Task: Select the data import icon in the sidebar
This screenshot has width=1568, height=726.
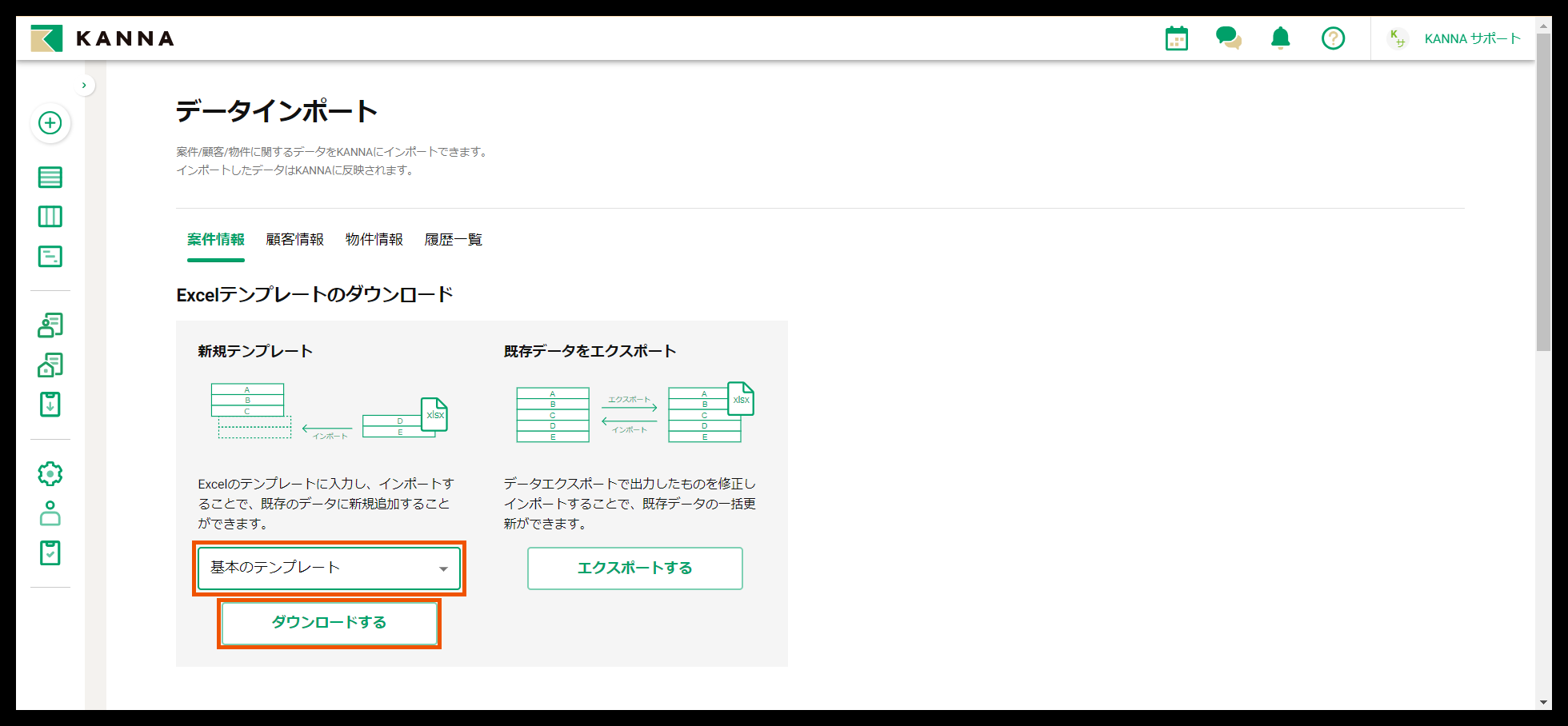Action: click(x=50, y=405)
